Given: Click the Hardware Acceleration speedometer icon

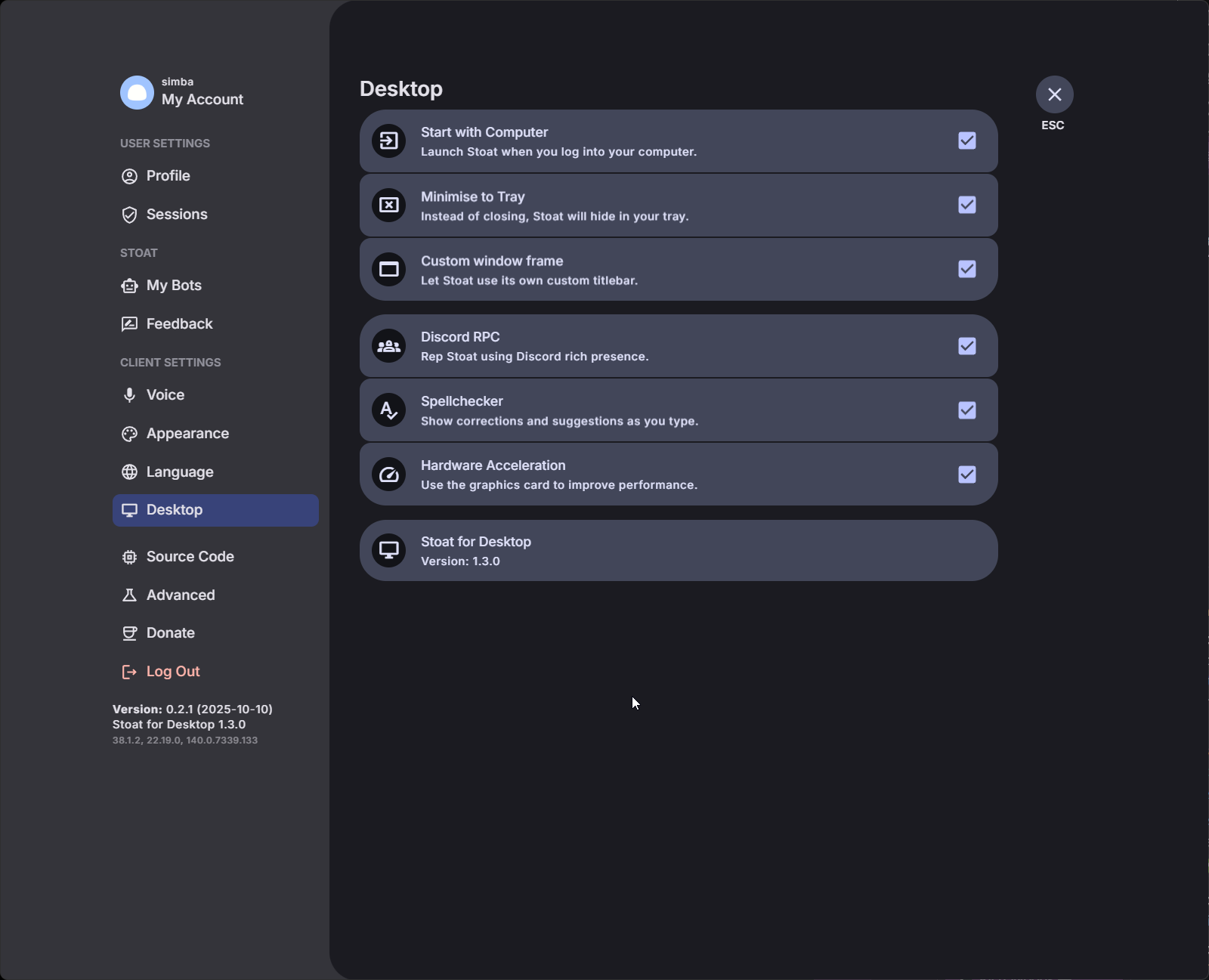Looking at the screenshot, I should pyautogui.click(x=389, y=475).
